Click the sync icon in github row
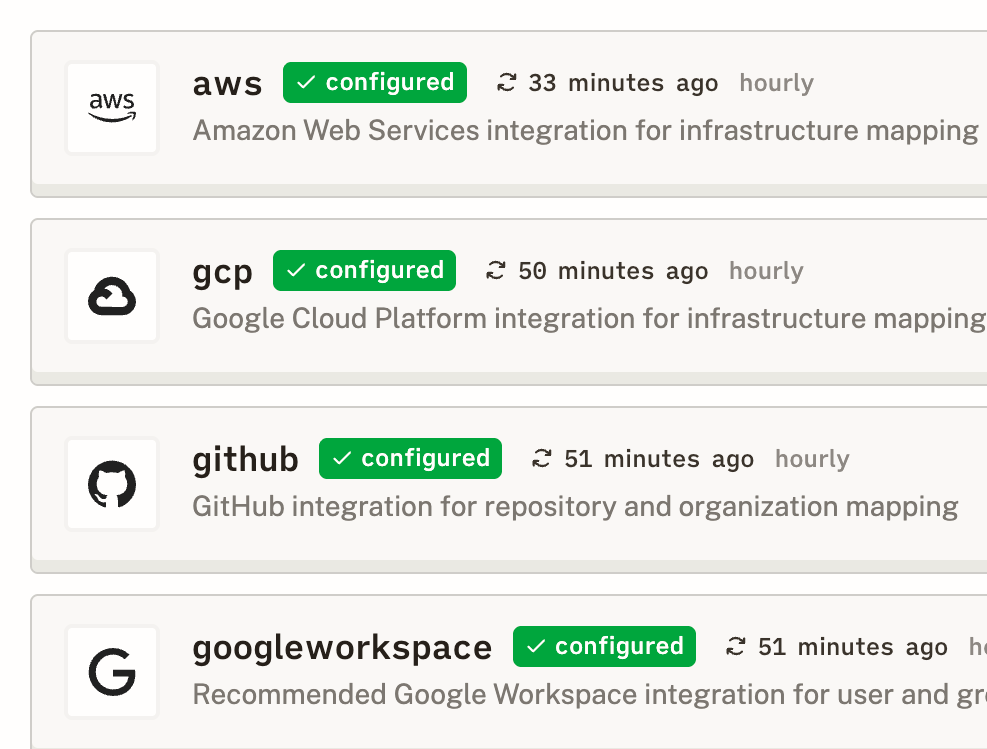This screenshot has width=987, height=749. pos(542,459)
